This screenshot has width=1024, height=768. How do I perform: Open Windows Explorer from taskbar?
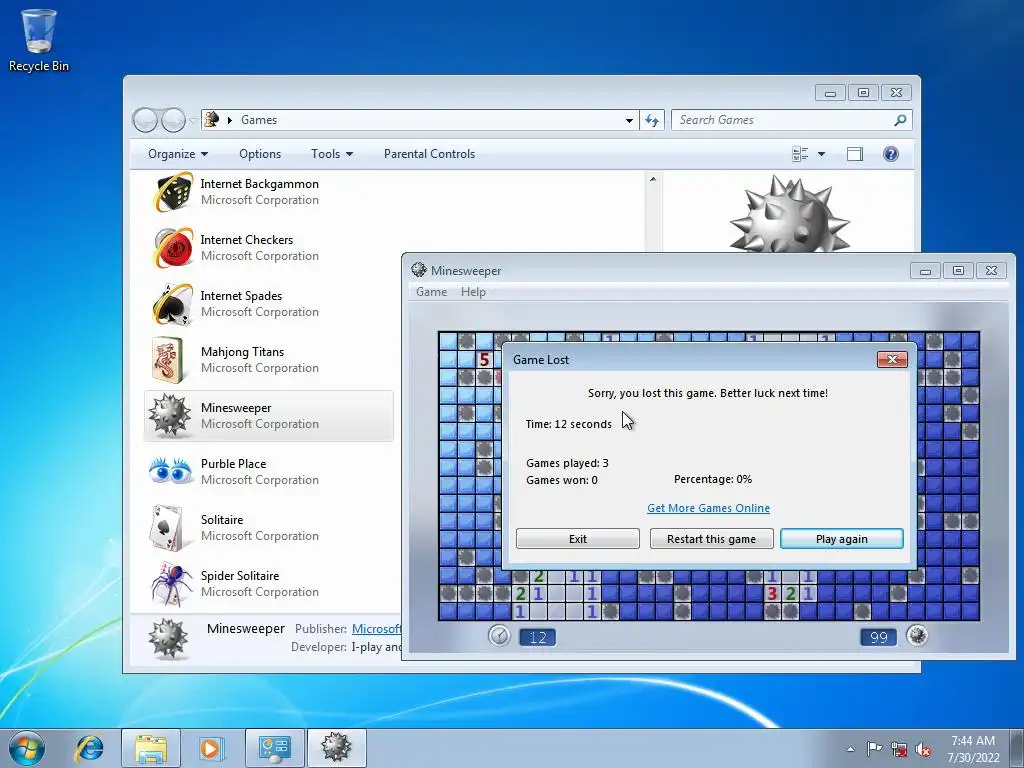(151, 748)
